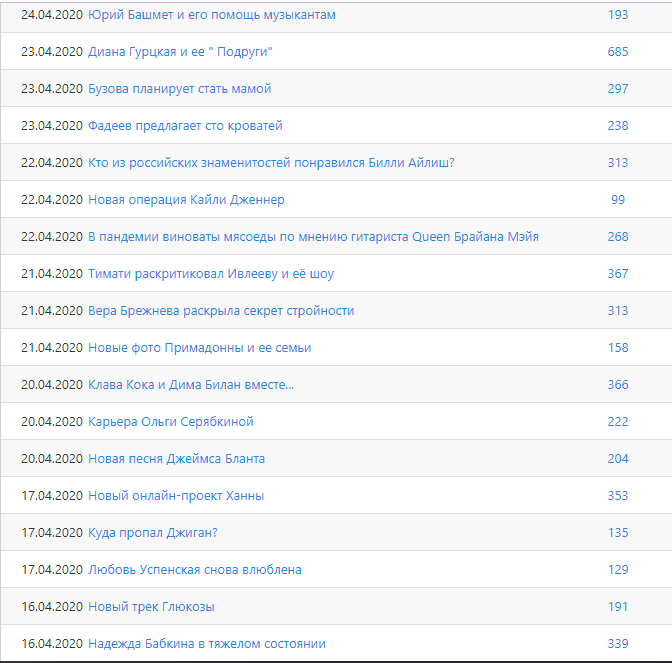Open article about Билли Айлиш and Russian celebrities
The image size is (672, 663).
271,163
